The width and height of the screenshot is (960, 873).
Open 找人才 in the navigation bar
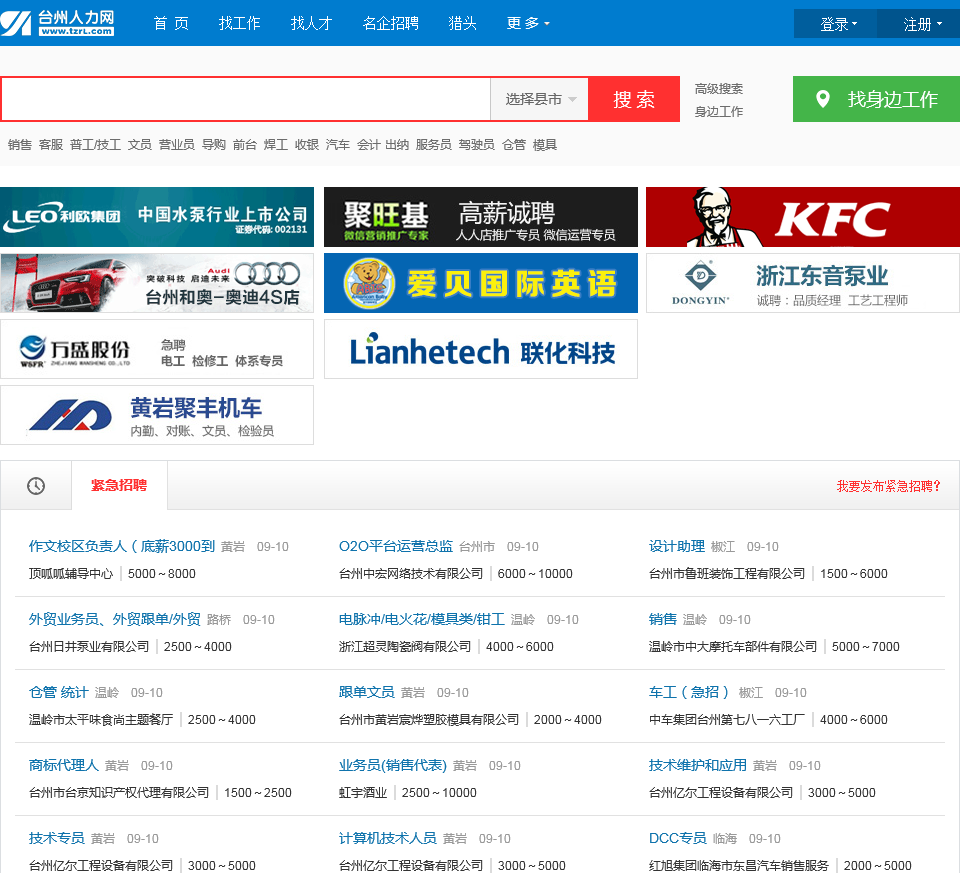click(311, 23)
